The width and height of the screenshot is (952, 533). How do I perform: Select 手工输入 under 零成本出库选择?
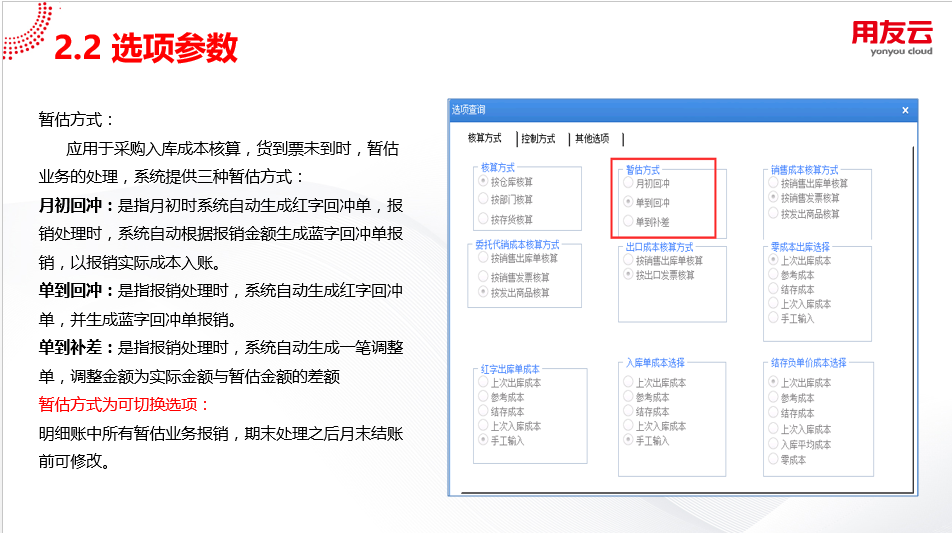tap(774, 319)
